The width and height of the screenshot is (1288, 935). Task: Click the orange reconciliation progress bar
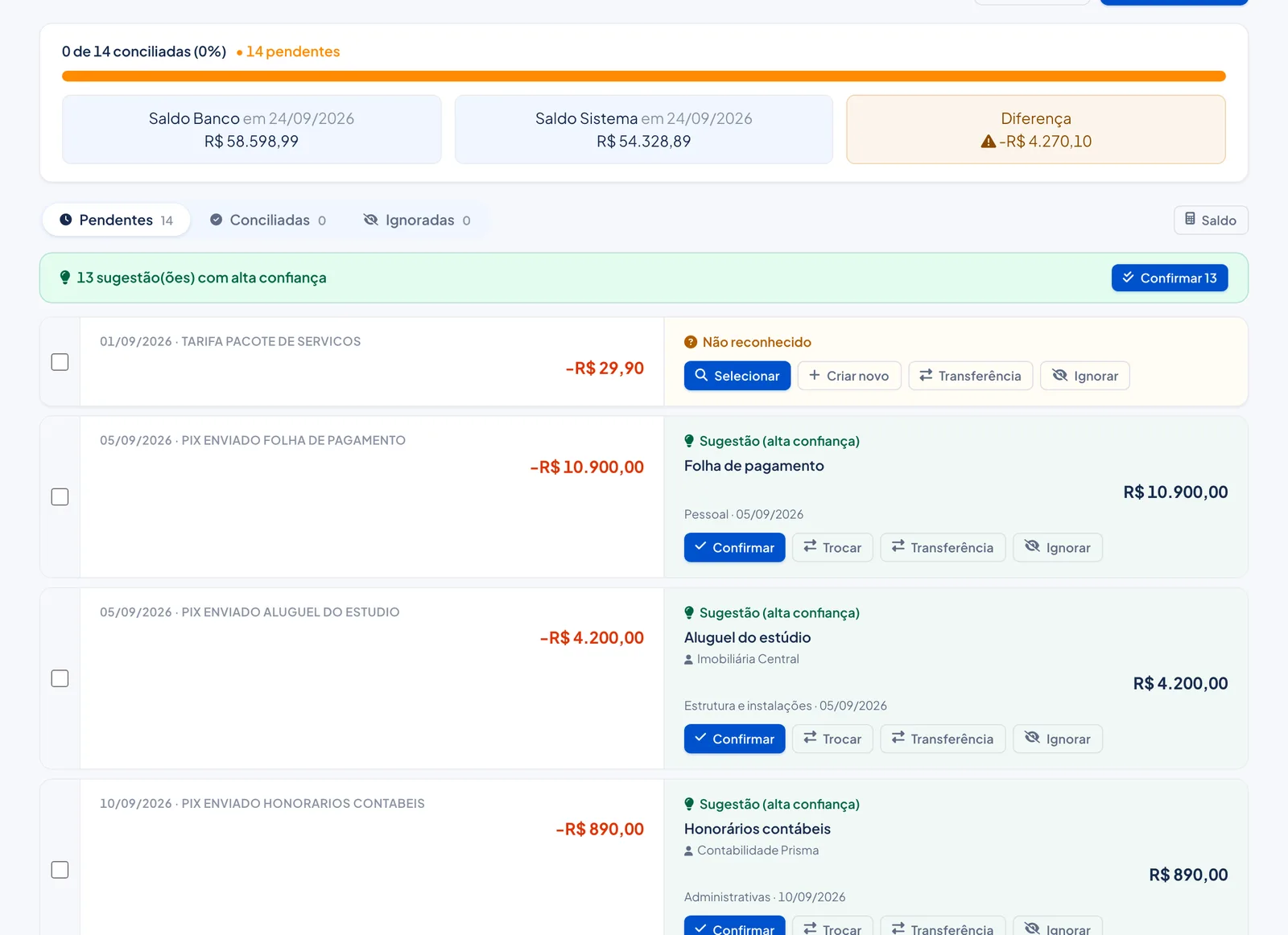(644, 76)
